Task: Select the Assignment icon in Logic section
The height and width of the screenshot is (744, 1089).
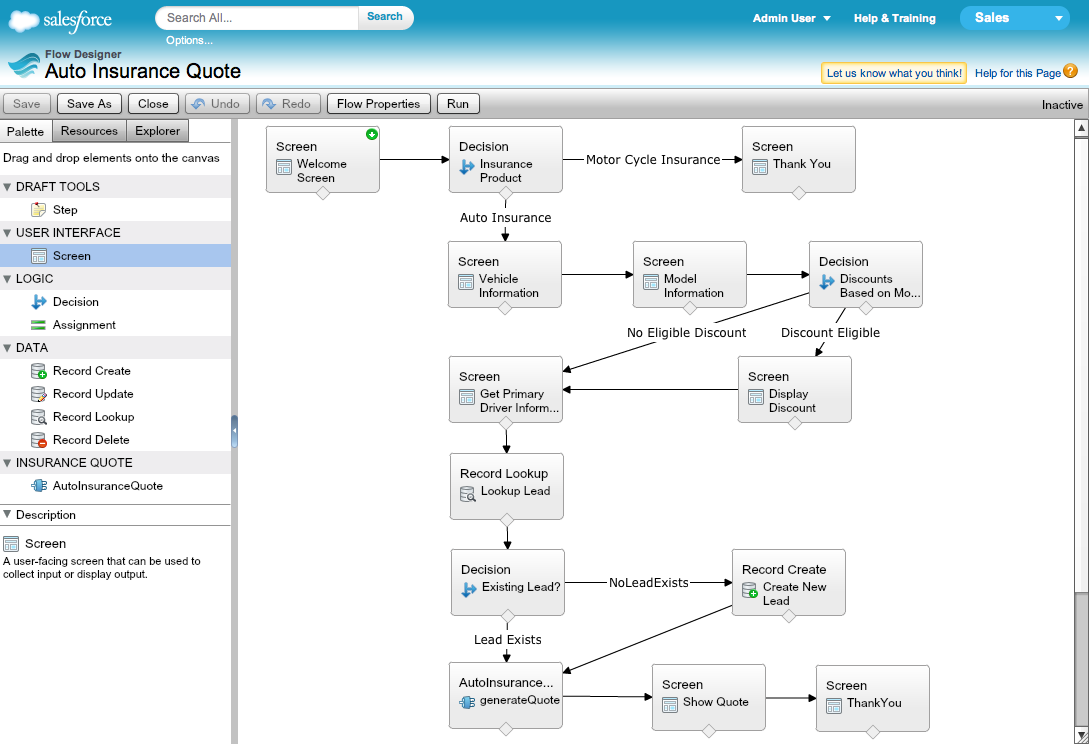Action: pos(39,325)
